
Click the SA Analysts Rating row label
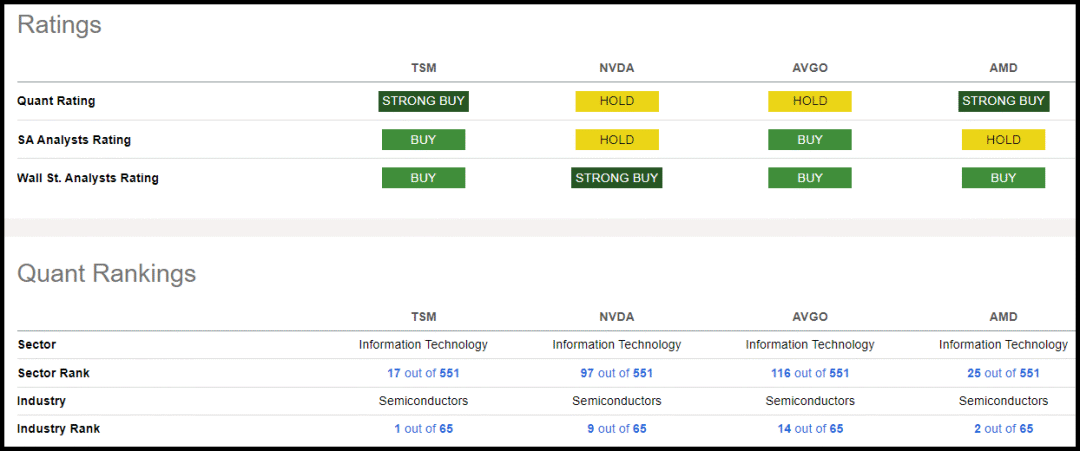click(74, 140)
